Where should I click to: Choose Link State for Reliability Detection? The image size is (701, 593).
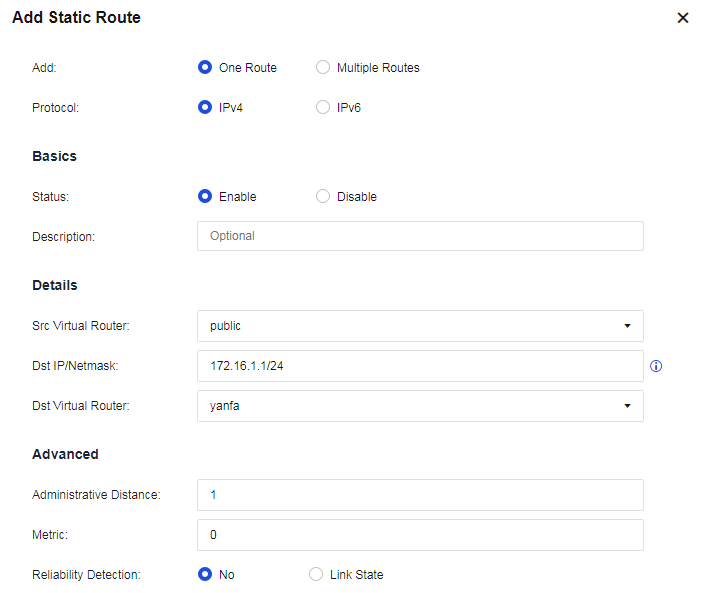[316, 575]
